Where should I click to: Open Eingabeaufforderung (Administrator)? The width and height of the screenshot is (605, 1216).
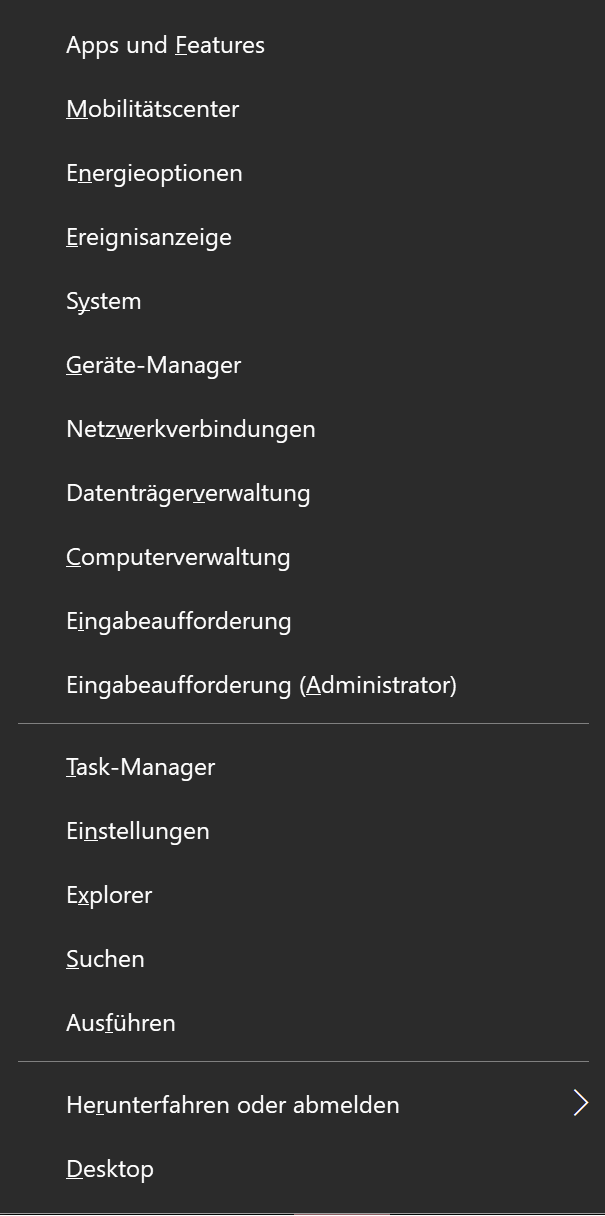click(261, 685)
